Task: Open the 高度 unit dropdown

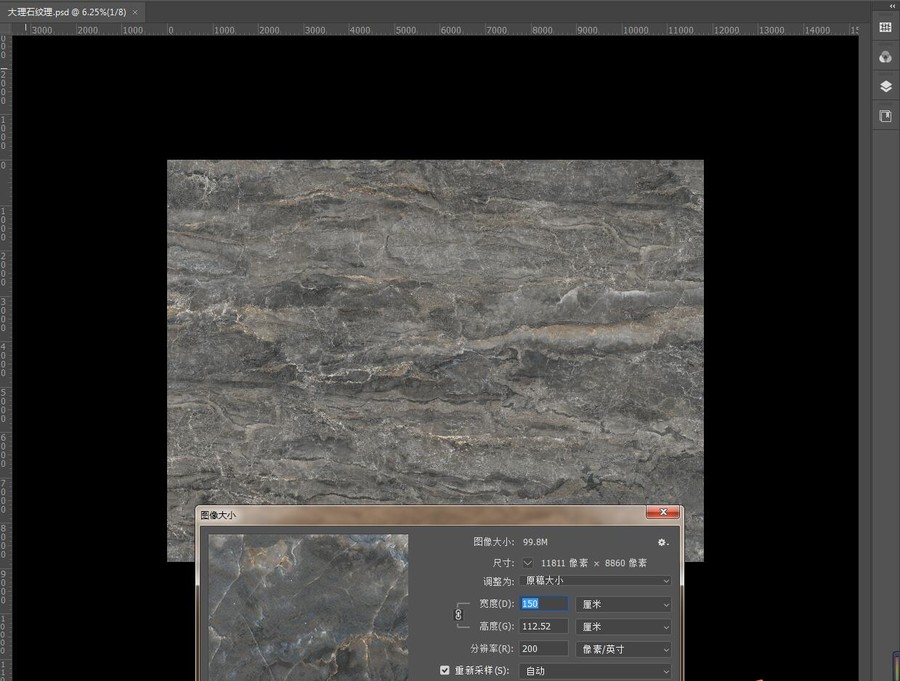Action: pos(623,626)
